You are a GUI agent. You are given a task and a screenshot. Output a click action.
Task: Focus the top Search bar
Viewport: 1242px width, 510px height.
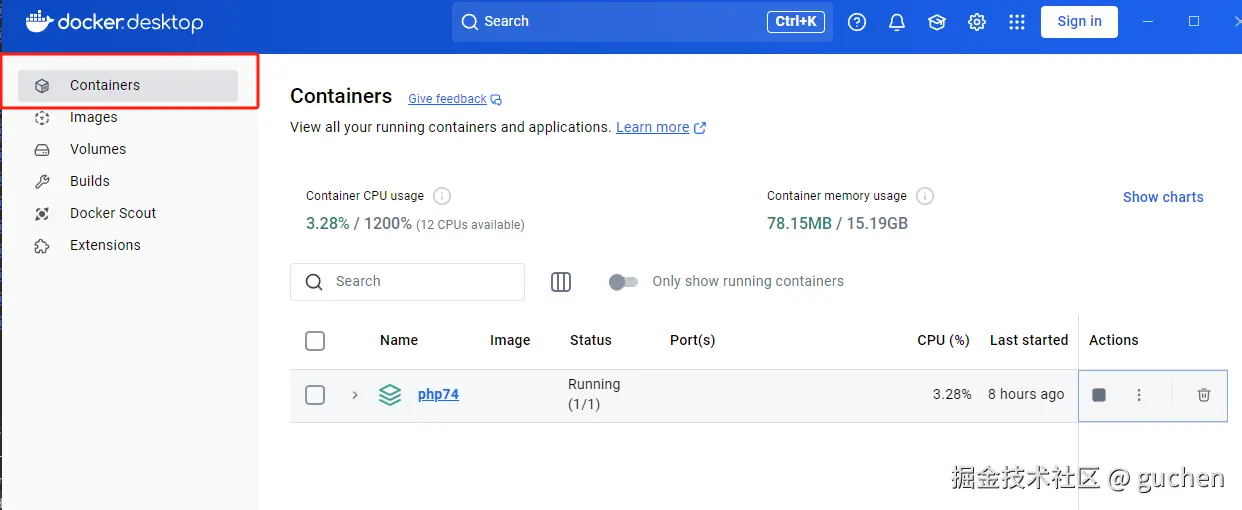click(642, 22)
